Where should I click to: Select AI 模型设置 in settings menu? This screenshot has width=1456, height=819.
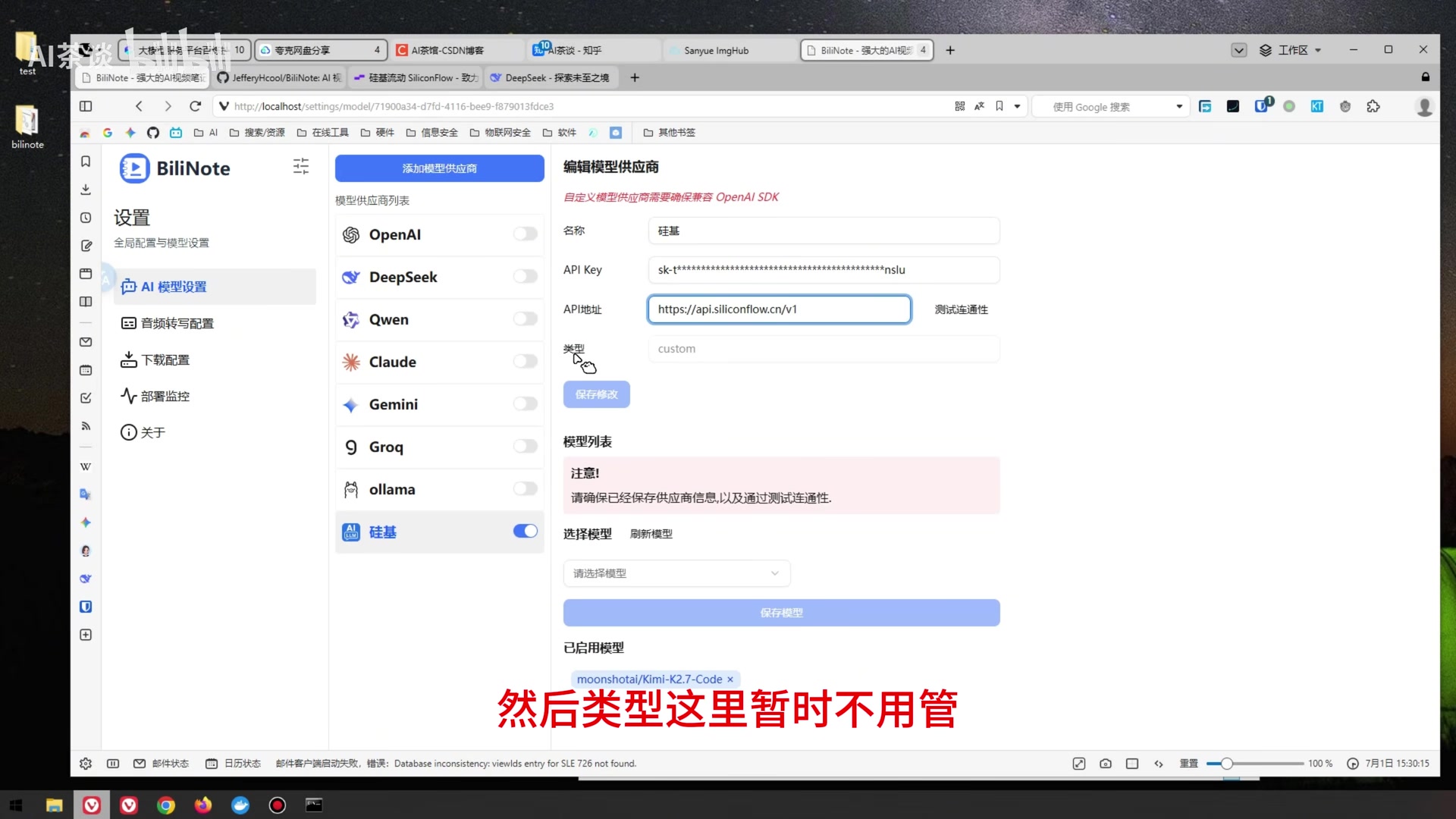[215, 287]
